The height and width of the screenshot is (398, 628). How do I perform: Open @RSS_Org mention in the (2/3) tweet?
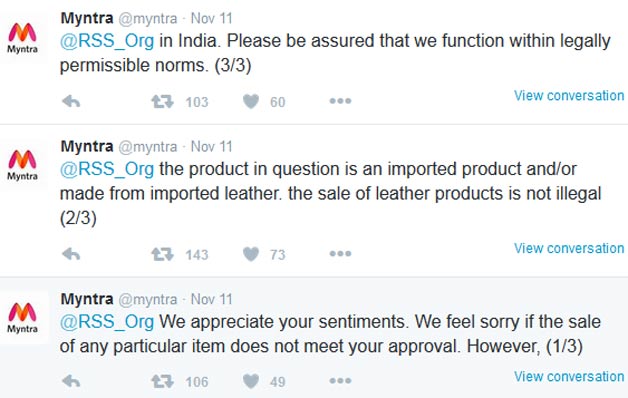(107, 169)
